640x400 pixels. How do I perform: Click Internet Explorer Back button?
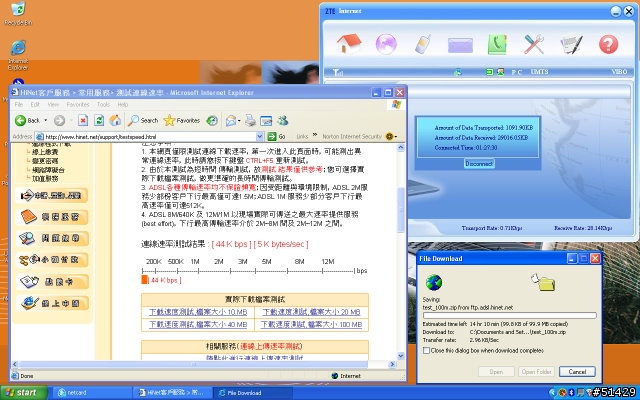click(x=27, y=120)
